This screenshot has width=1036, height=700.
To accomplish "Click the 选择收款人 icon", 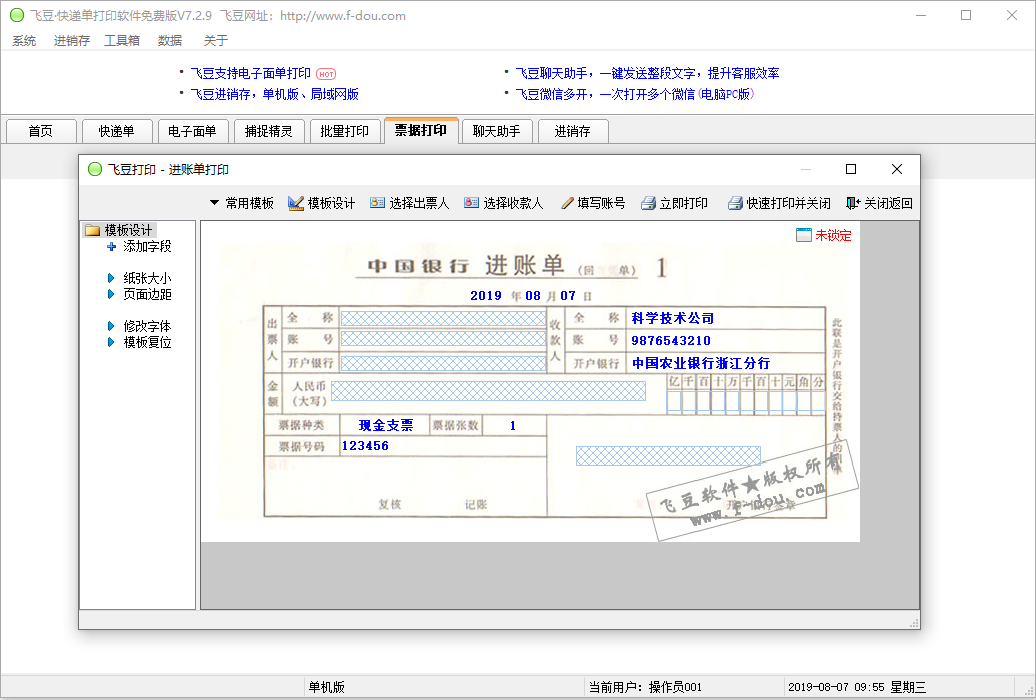I will point(471,204).
